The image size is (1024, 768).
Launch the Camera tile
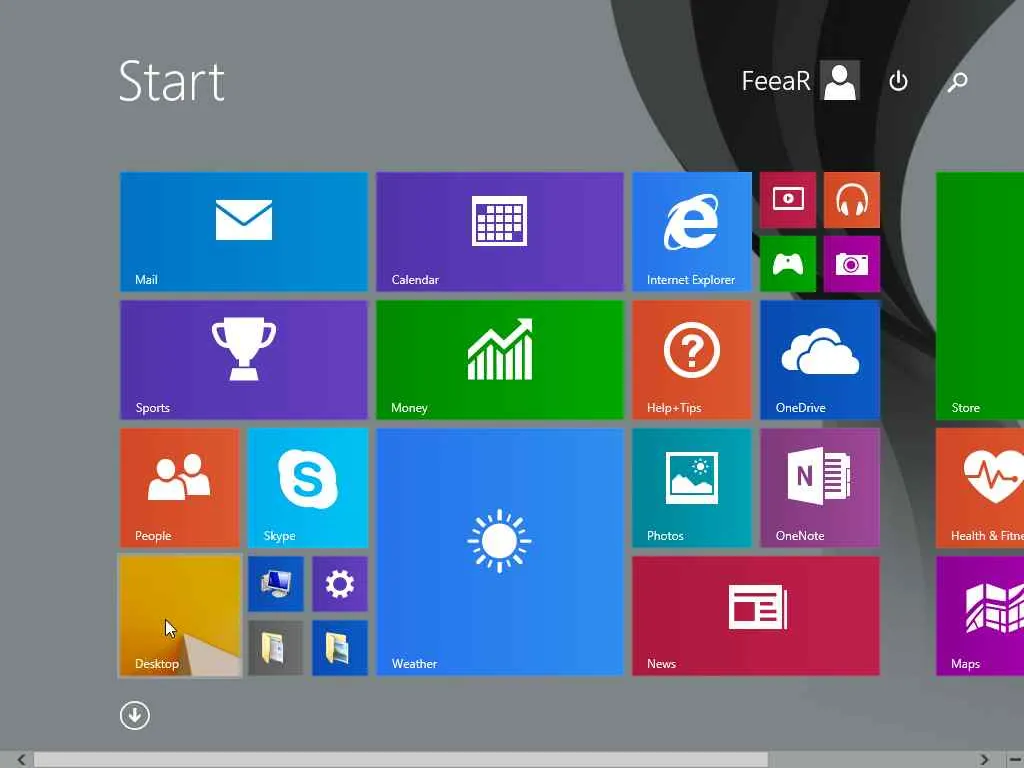tap(852, 264)
